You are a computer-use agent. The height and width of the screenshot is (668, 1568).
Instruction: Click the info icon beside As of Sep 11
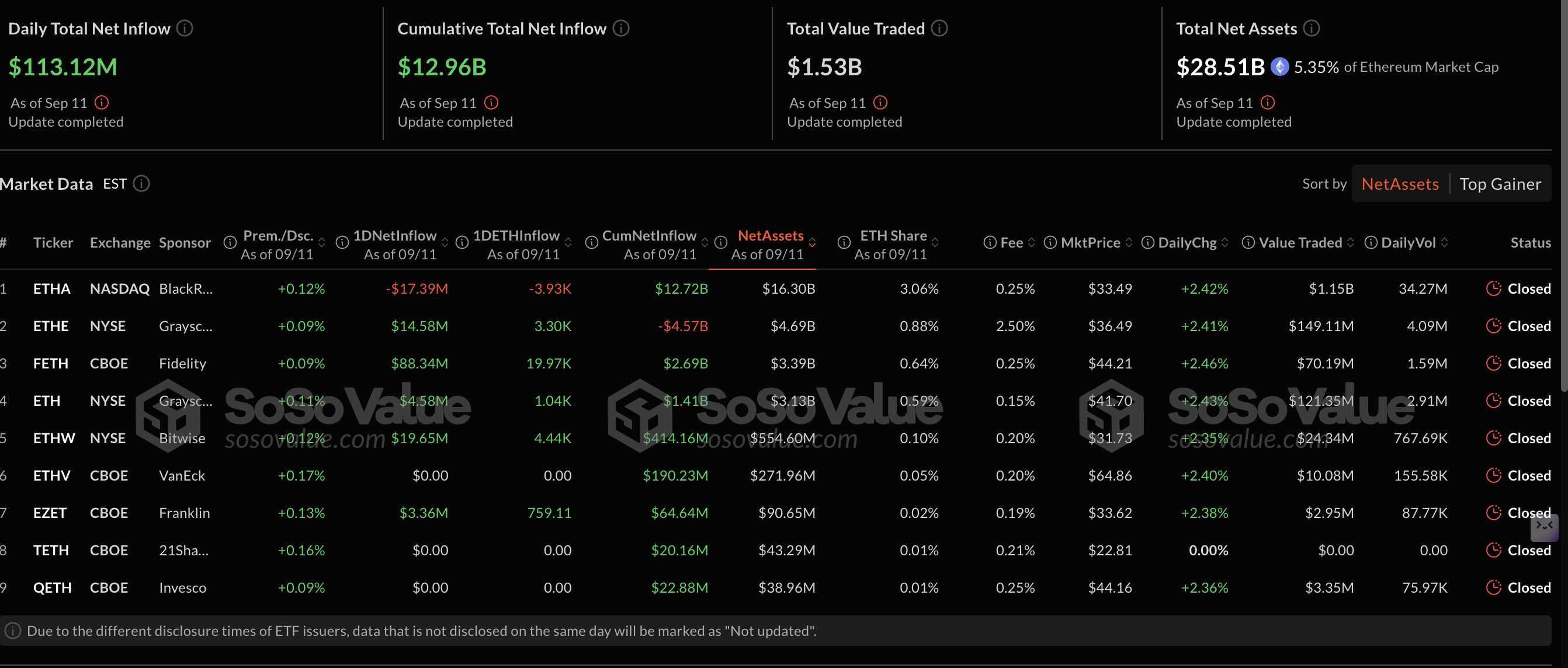101,103
